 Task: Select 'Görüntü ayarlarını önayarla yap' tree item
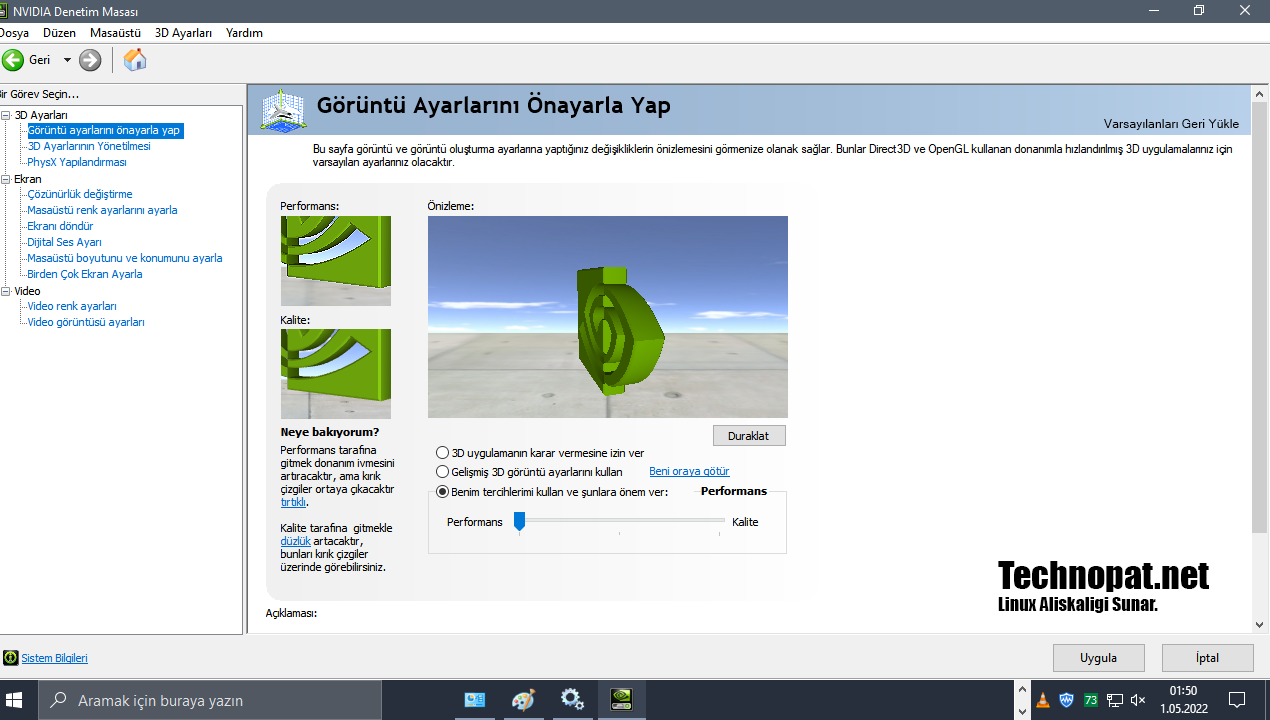pyautogui.click(x=104, y=130)
